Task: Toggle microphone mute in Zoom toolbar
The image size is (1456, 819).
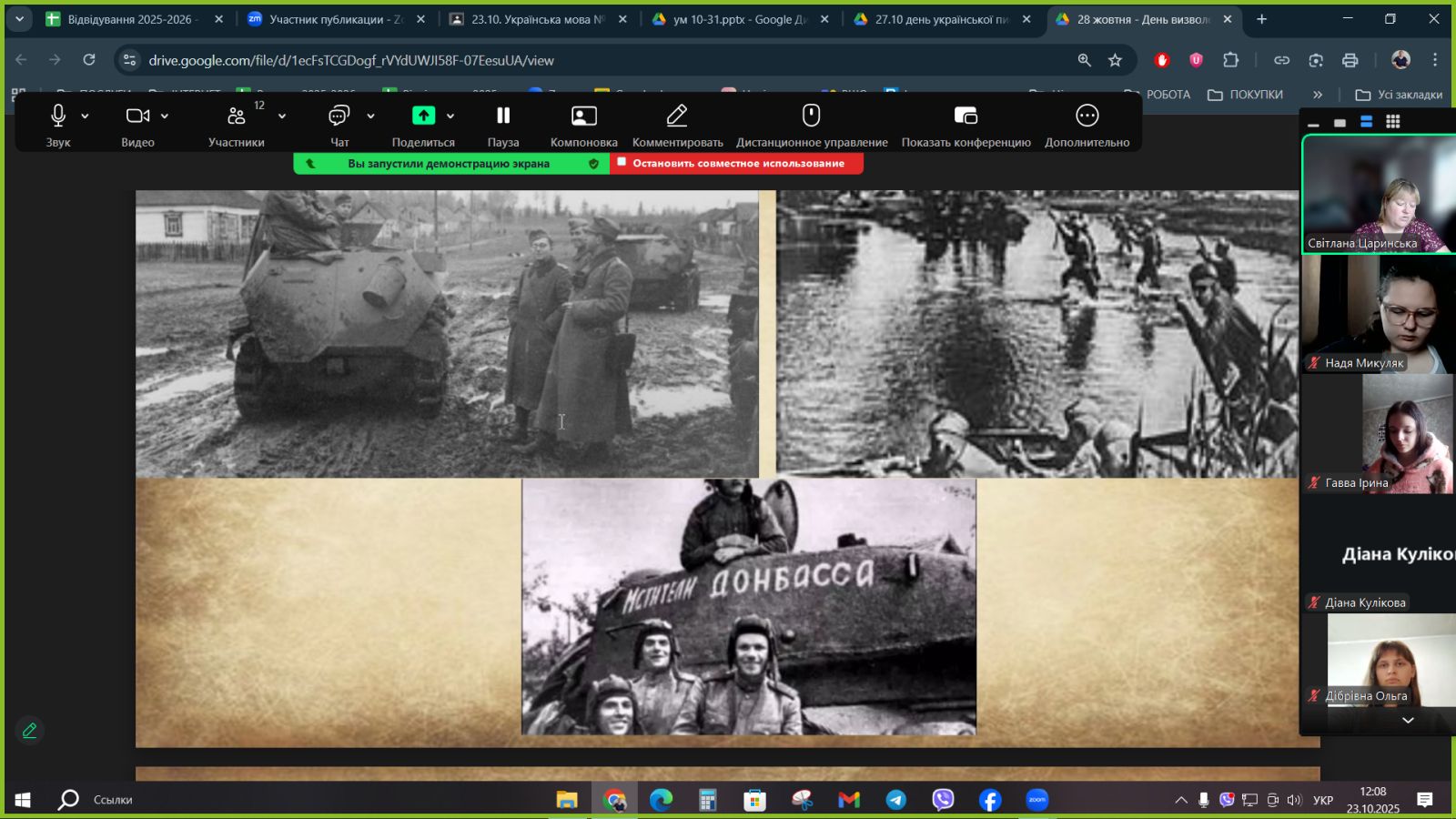Action: tap(58, 116)
